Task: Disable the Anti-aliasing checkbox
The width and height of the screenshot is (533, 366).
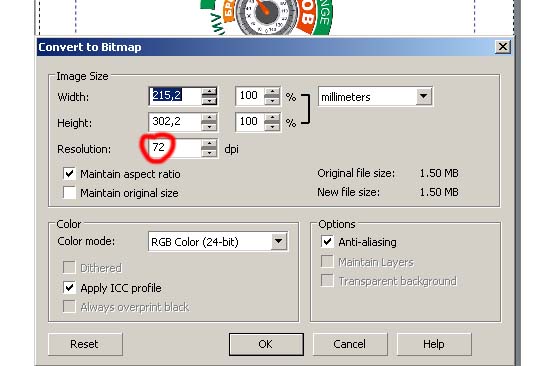Action: [x=327, y=242]
